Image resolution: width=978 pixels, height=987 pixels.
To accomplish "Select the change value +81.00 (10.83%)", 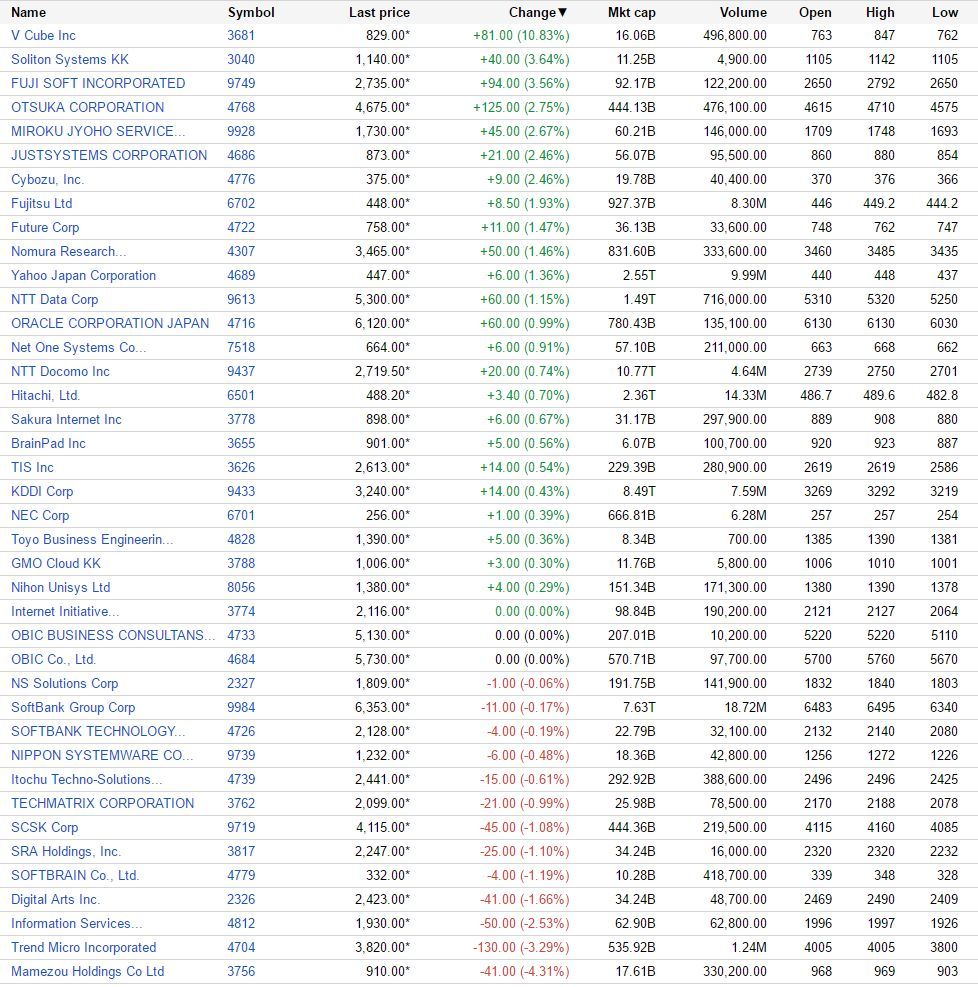I will (x=521, y=35).
